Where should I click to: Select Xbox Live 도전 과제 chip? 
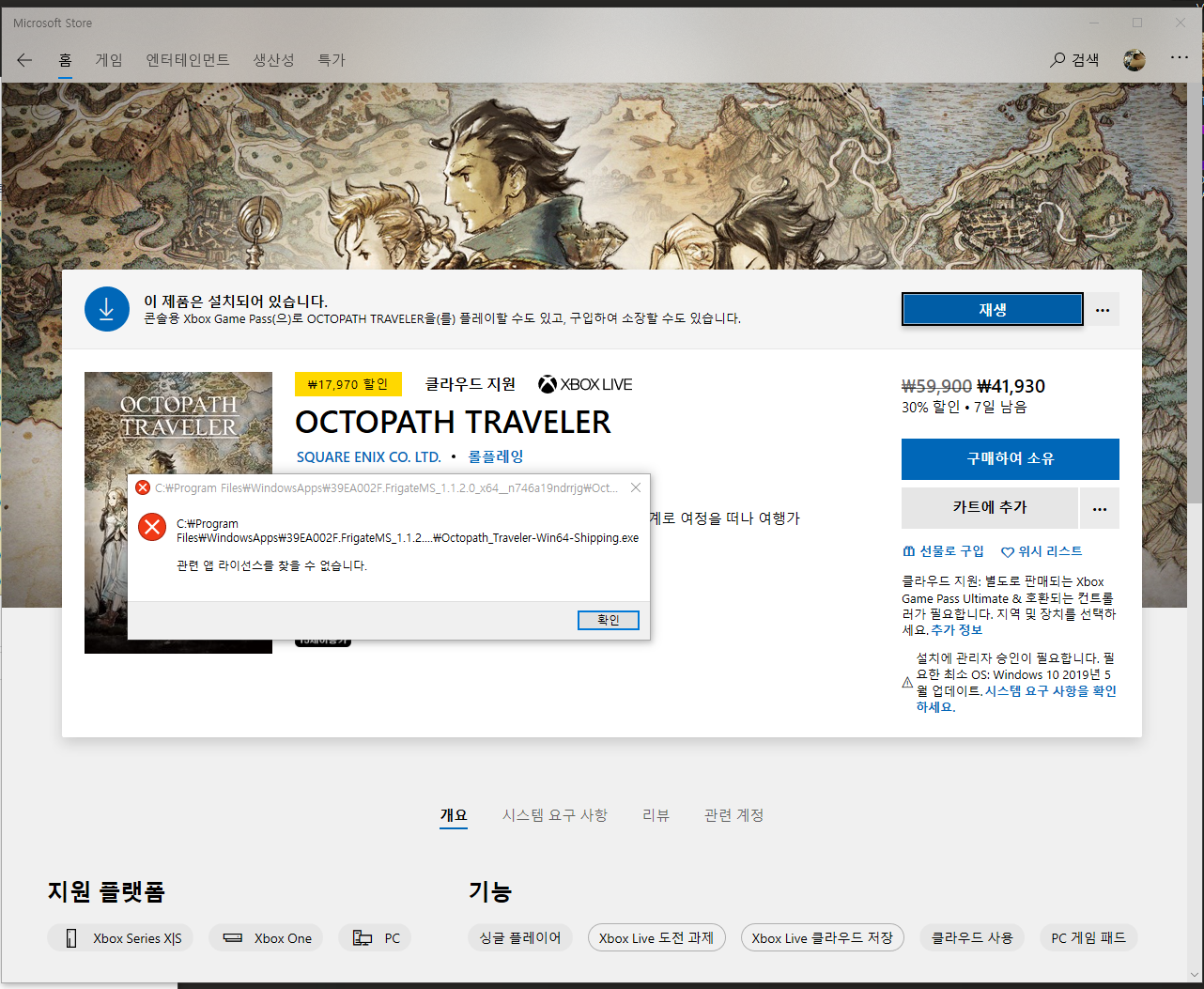click(656, 938)
